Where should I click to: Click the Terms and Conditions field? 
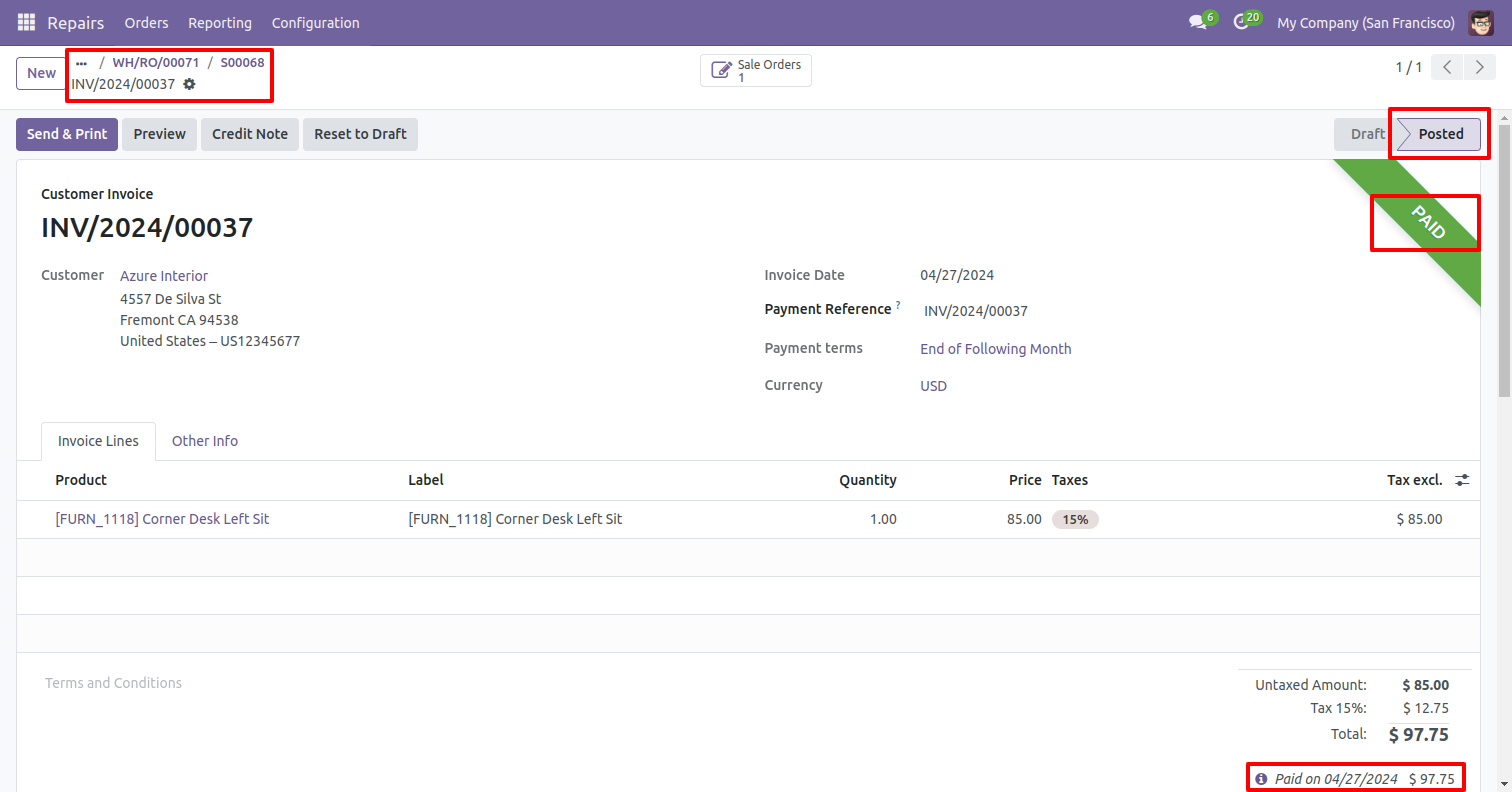(x=114, y=683)
